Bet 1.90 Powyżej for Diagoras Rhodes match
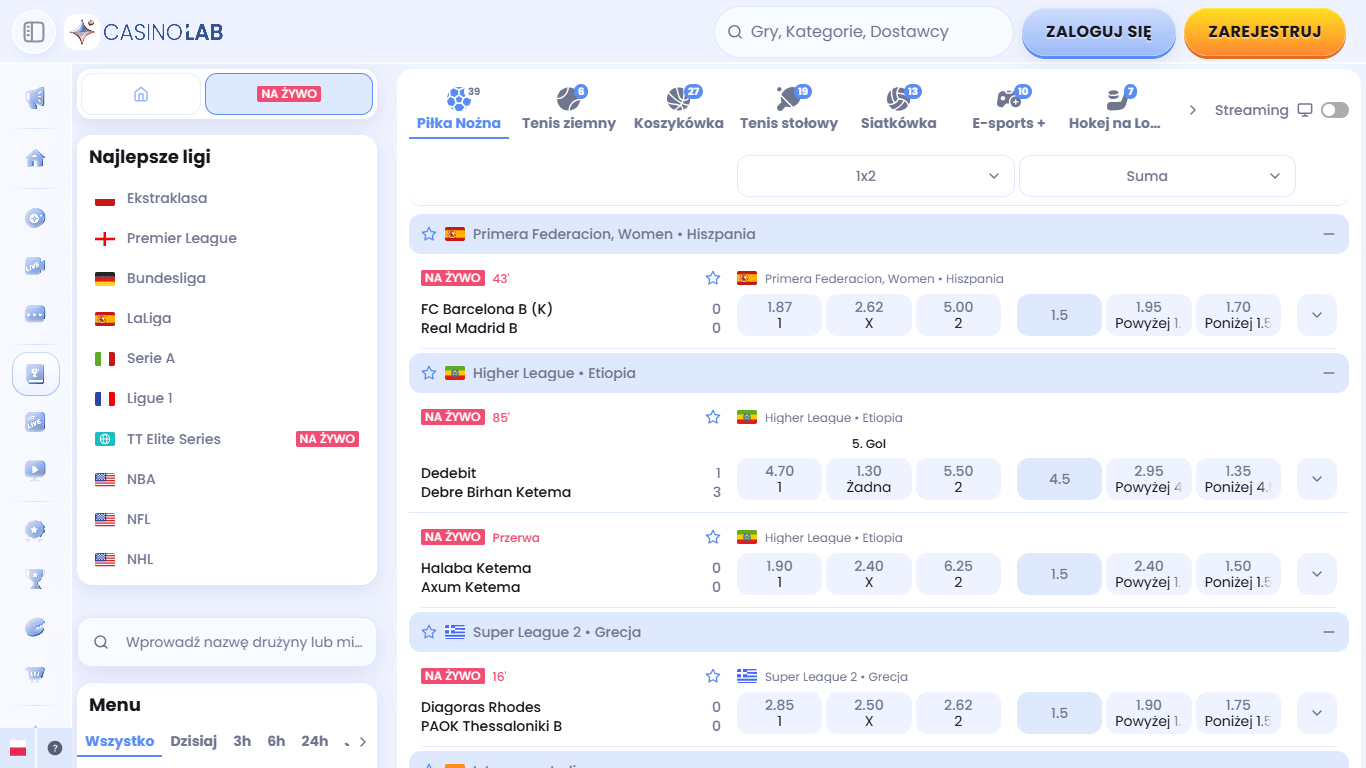The height and width of the screenshot is (768, 1366). click(1149, 713)
